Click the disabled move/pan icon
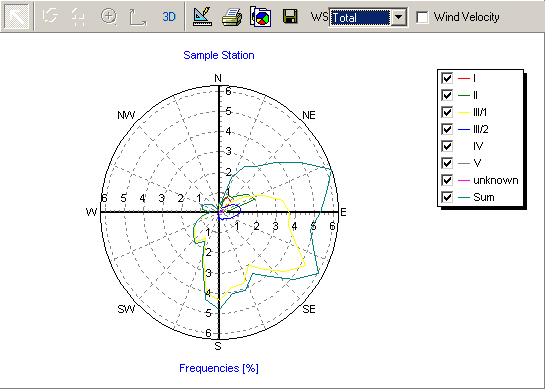 78,17
